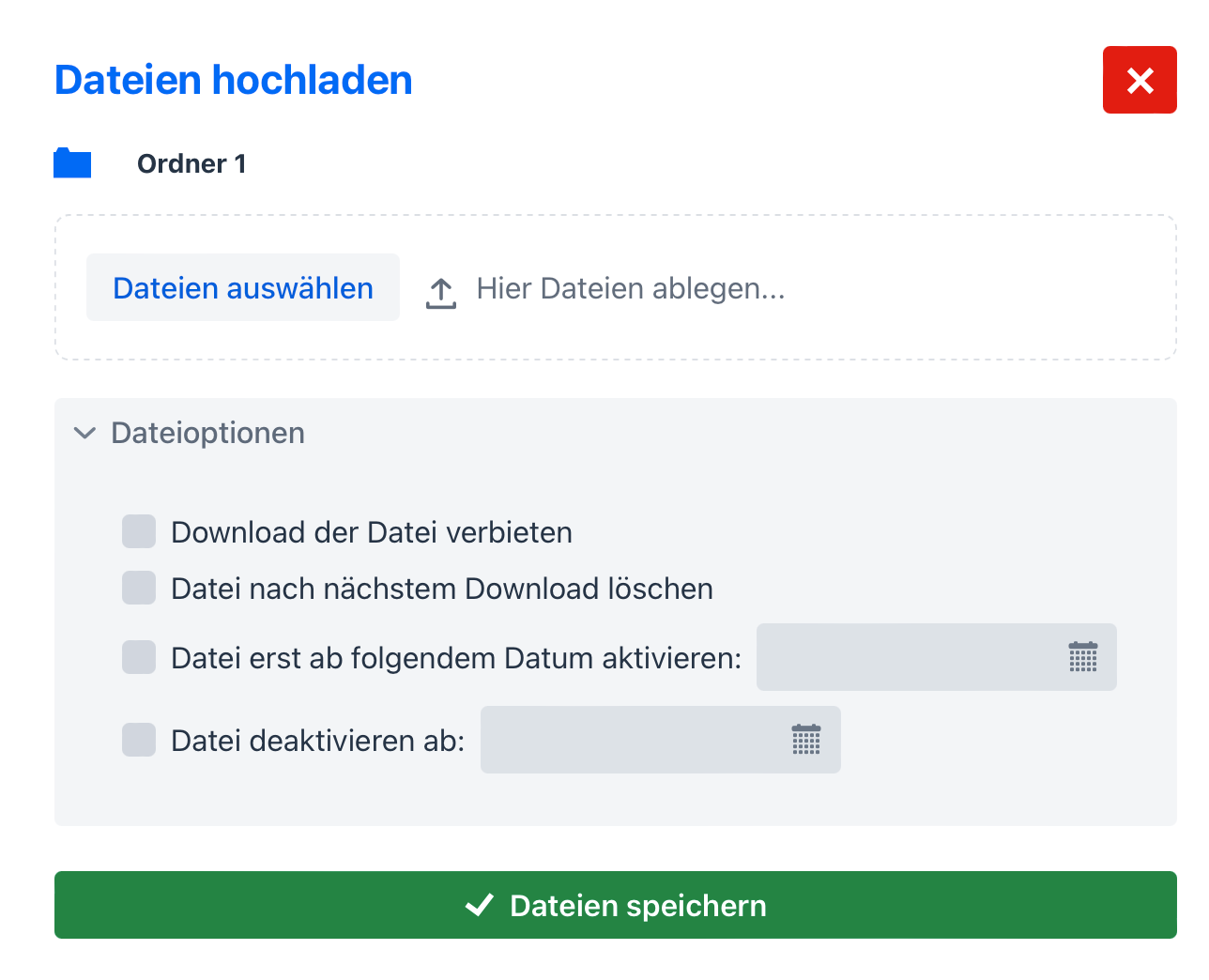Open calendar picker for deactivation date

tap(805, 740)
